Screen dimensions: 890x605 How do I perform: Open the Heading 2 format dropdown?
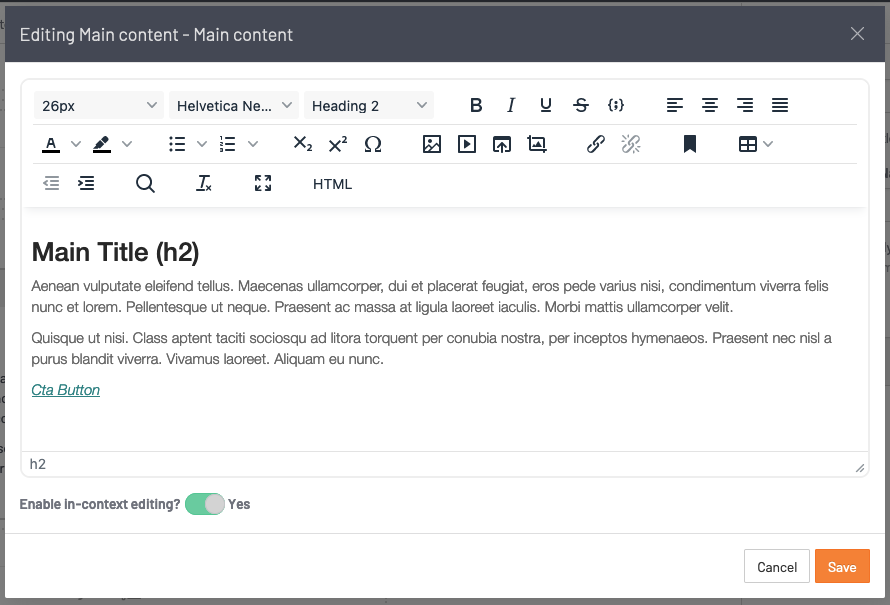pyautogui.click(x=369, y=106)
